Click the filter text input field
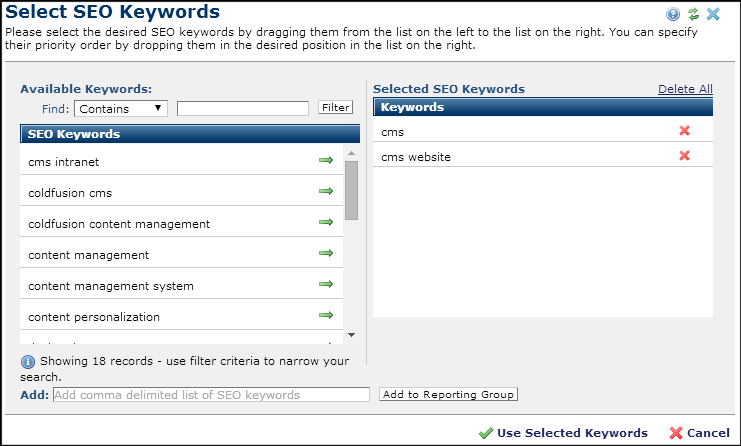The image size is (741, 446). [243, 108]
